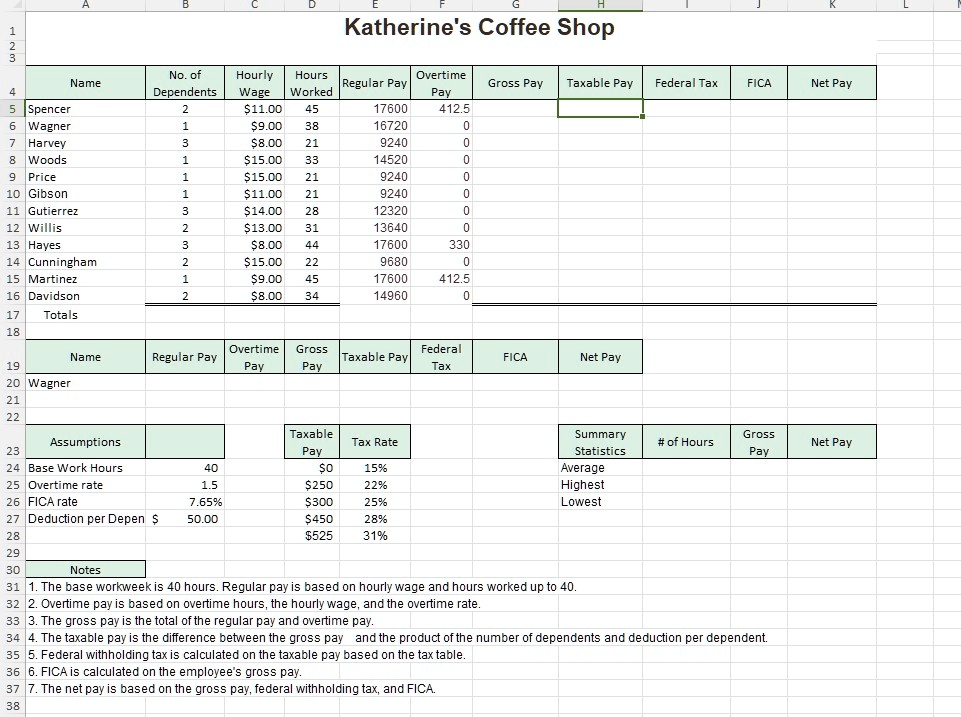
Task: Select the Gross Pay column header cell
Action: [x=515, y=82]
